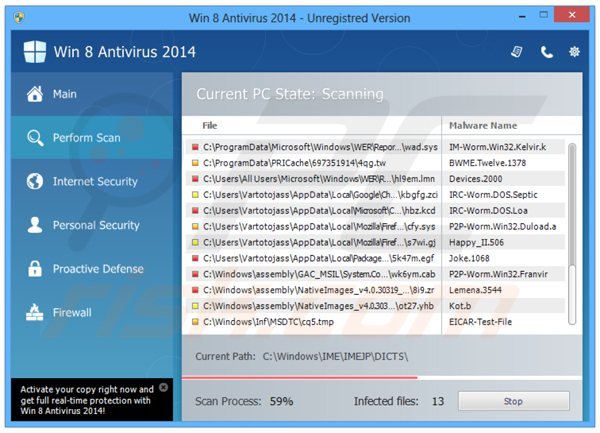
Task: Dismiss the activation notice with X icon
Action: coord(163,387)
